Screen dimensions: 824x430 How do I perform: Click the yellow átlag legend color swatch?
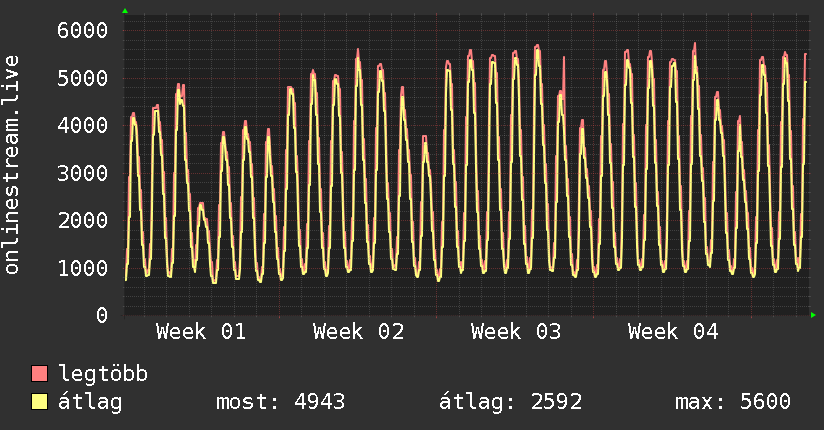tap(40, 402)
